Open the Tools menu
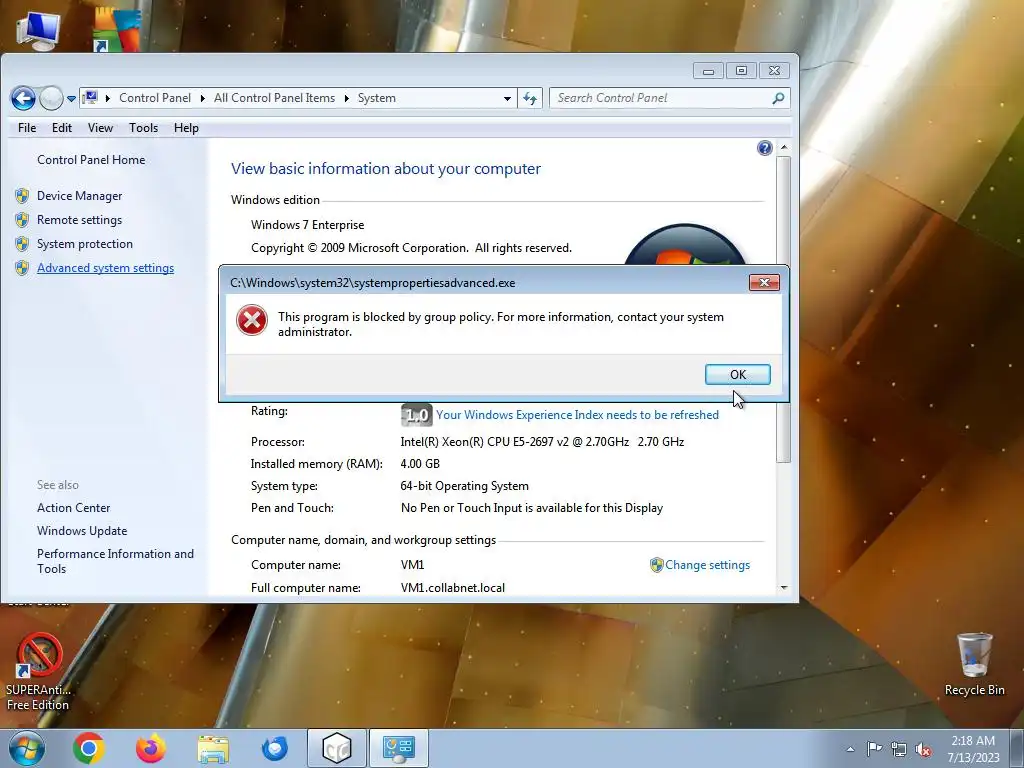The image size is (1024, 768). pos(143,128)
